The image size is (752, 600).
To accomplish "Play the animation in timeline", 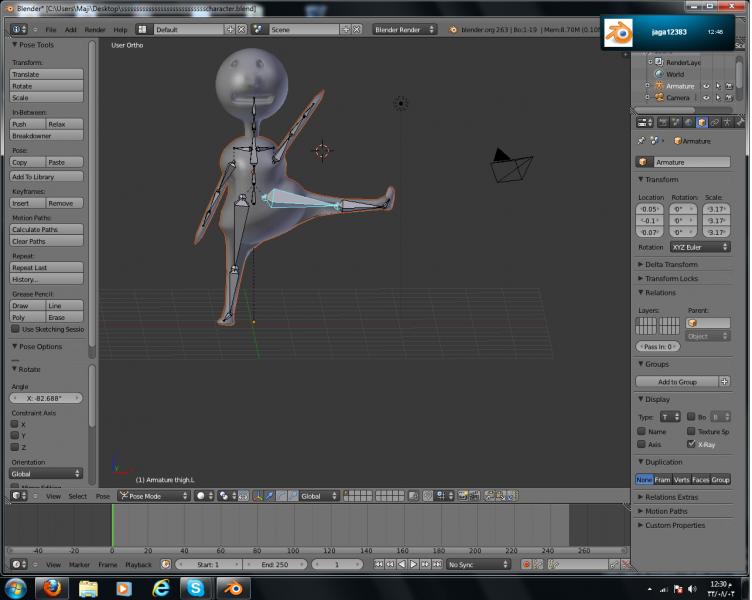I will point(415,565).
